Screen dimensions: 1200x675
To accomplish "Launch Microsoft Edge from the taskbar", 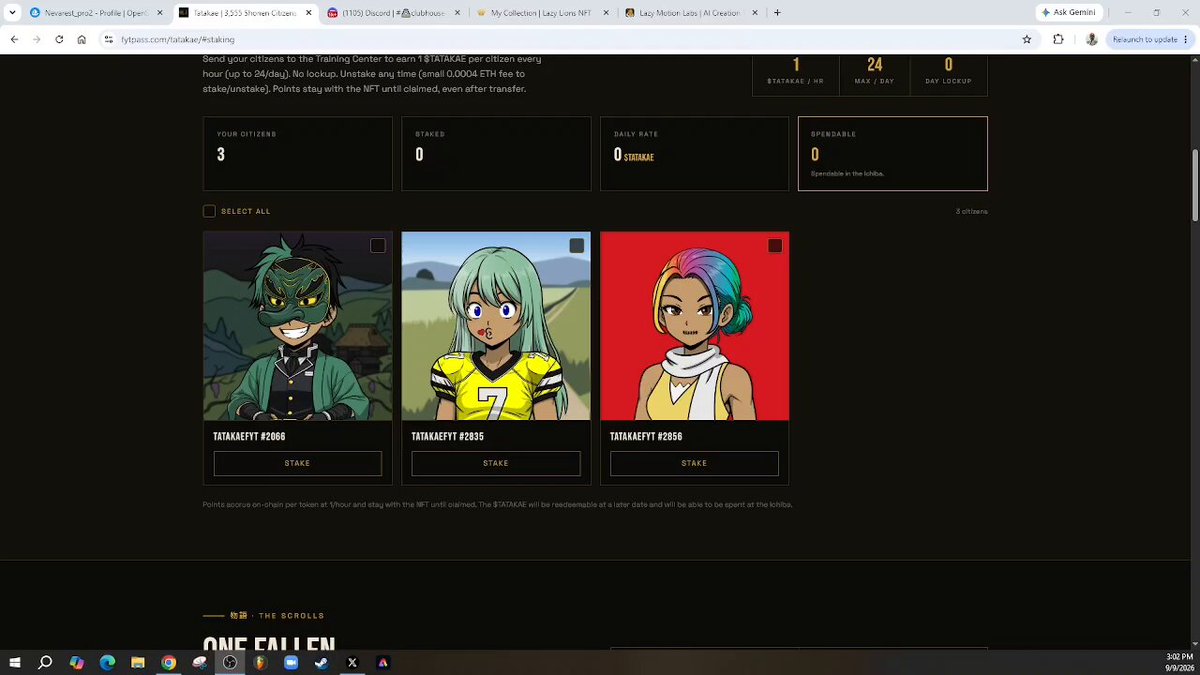I will [107, 662].
